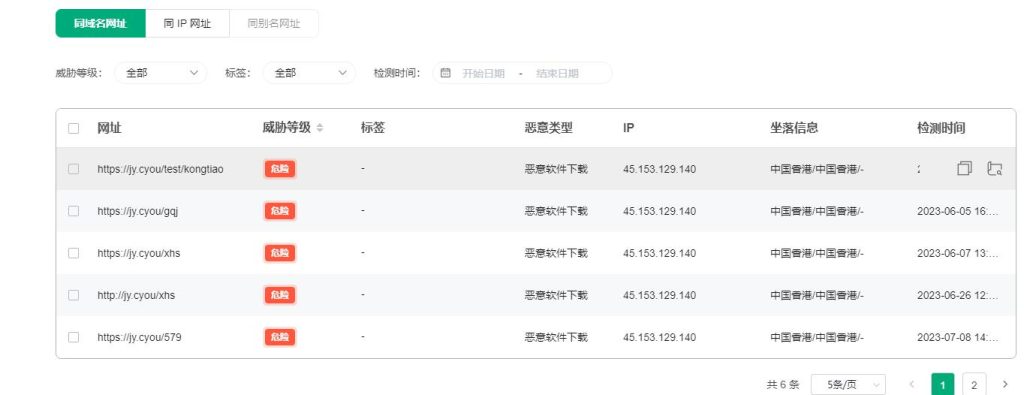Viewport: 1024px width, 395px height.
Task: Go to page 2
Action: pyautogui.click(x=974, y=385)
